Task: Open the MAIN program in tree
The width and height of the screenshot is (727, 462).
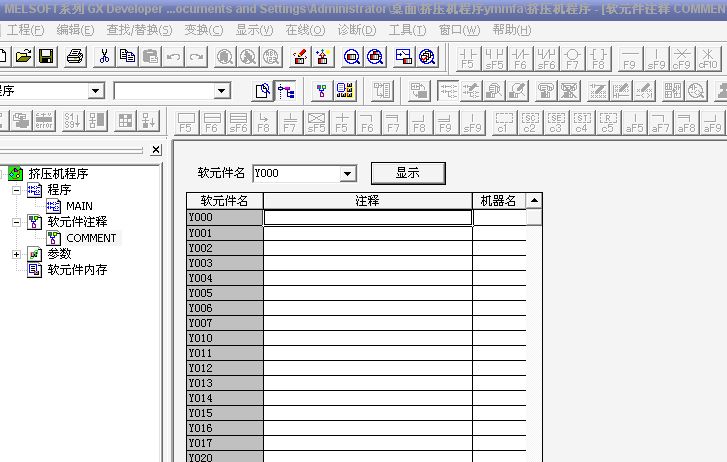Action: [x=79, y=206]
